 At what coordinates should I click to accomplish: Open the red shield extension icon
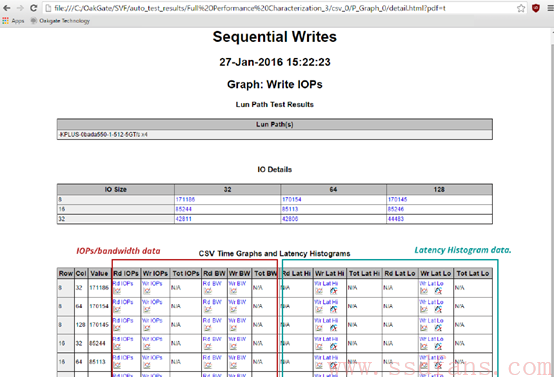[x=536, y=8]
